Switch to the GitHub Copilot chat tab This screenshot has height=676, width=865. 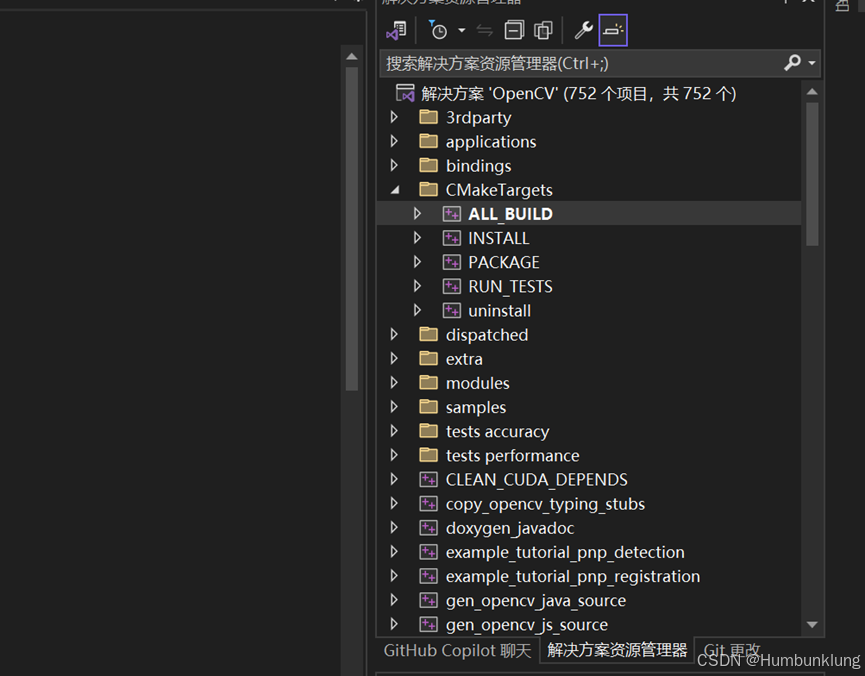pos(457,650)
